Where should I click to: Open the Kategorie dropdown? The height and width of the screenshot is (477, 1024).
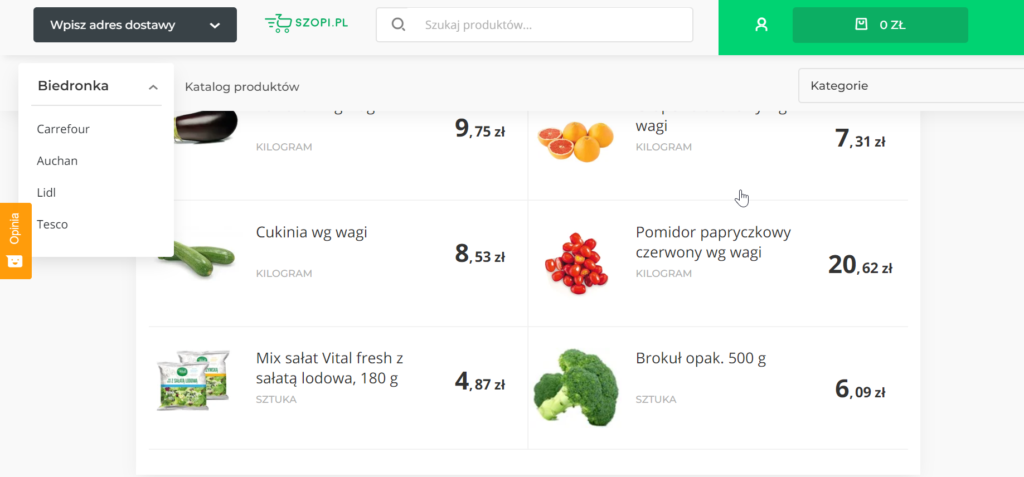coord(911,86)
